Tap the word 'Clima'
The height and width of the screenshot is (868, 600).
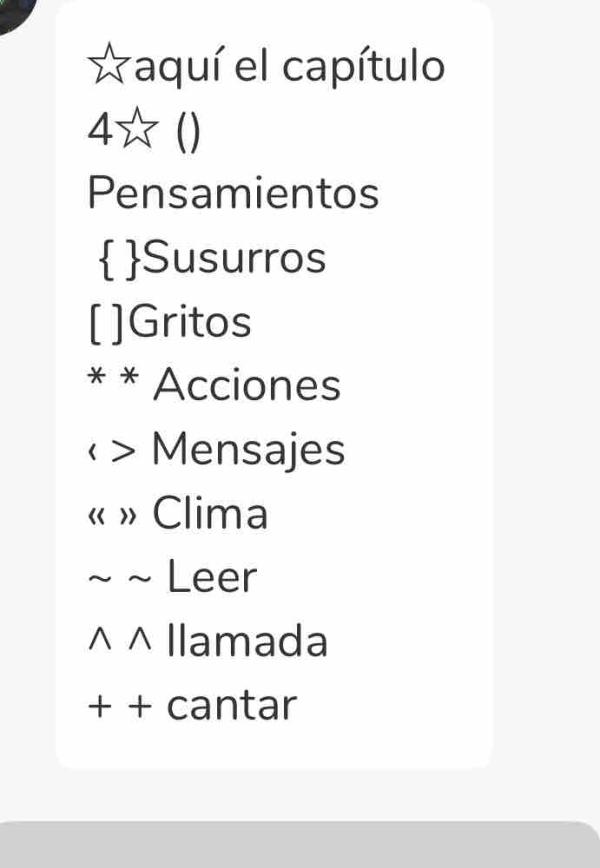click(x=210, y=513)
